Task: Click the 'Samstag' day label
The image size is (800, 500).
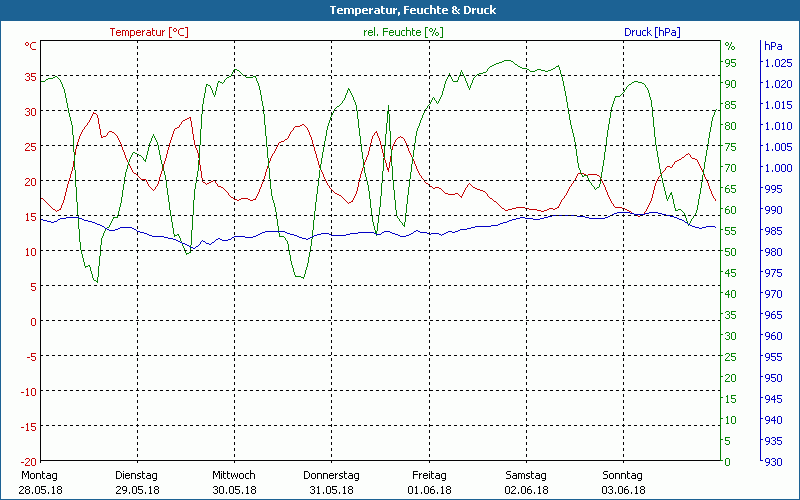Action: 526,475
